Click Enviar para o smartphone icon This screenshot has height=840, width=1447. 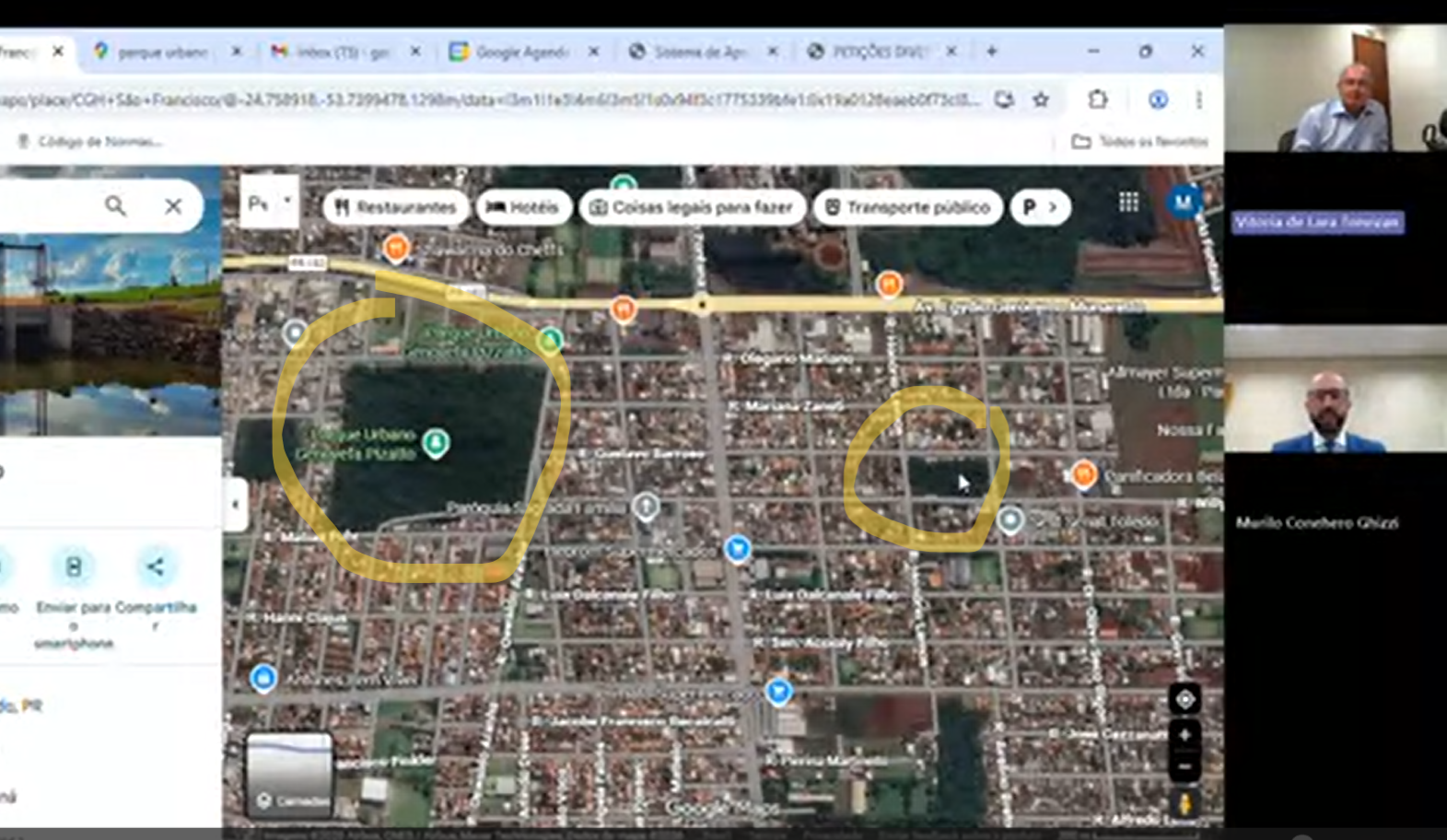[x=74, y=567]
